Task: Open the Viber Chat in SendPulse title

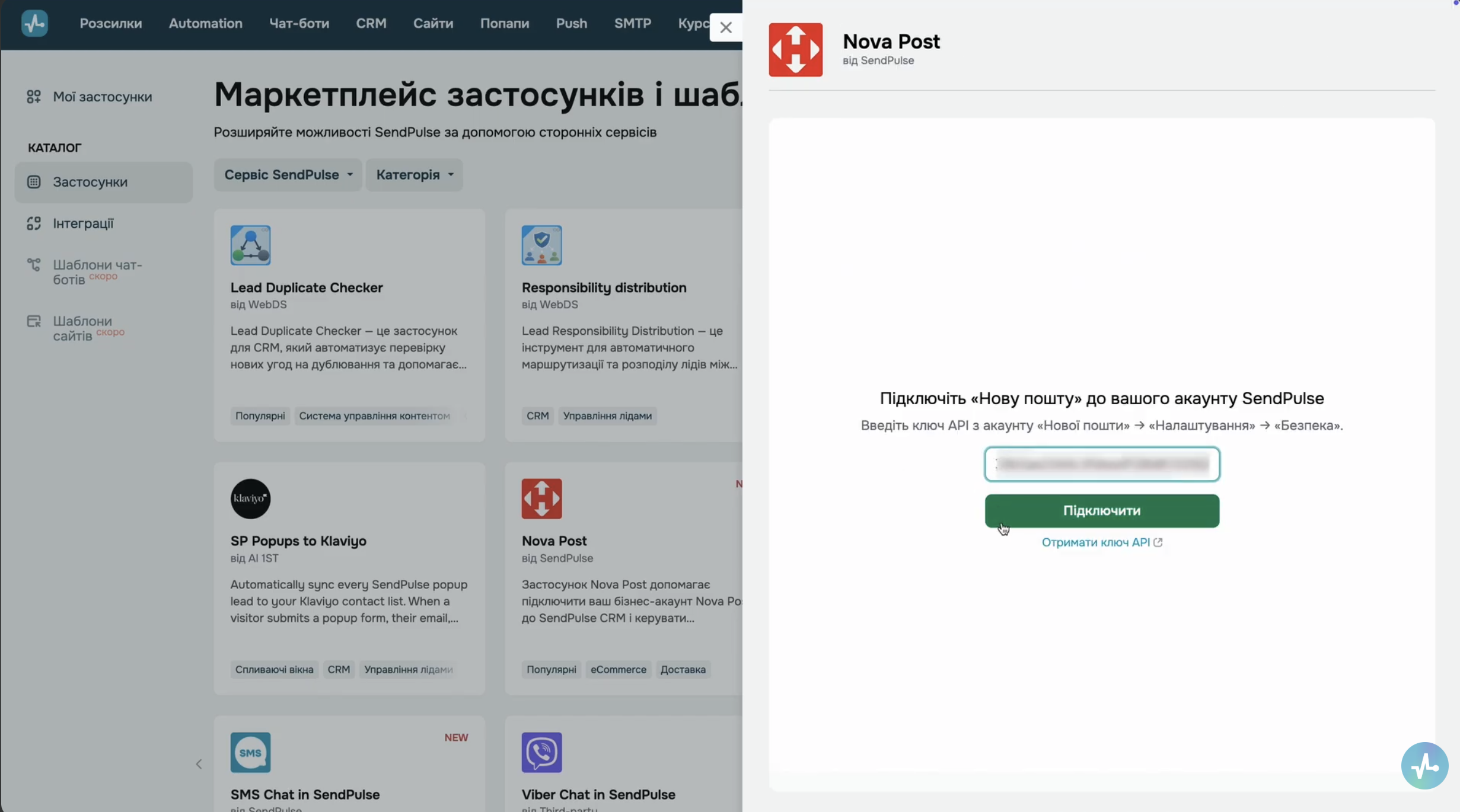Action: pos(598,795)
